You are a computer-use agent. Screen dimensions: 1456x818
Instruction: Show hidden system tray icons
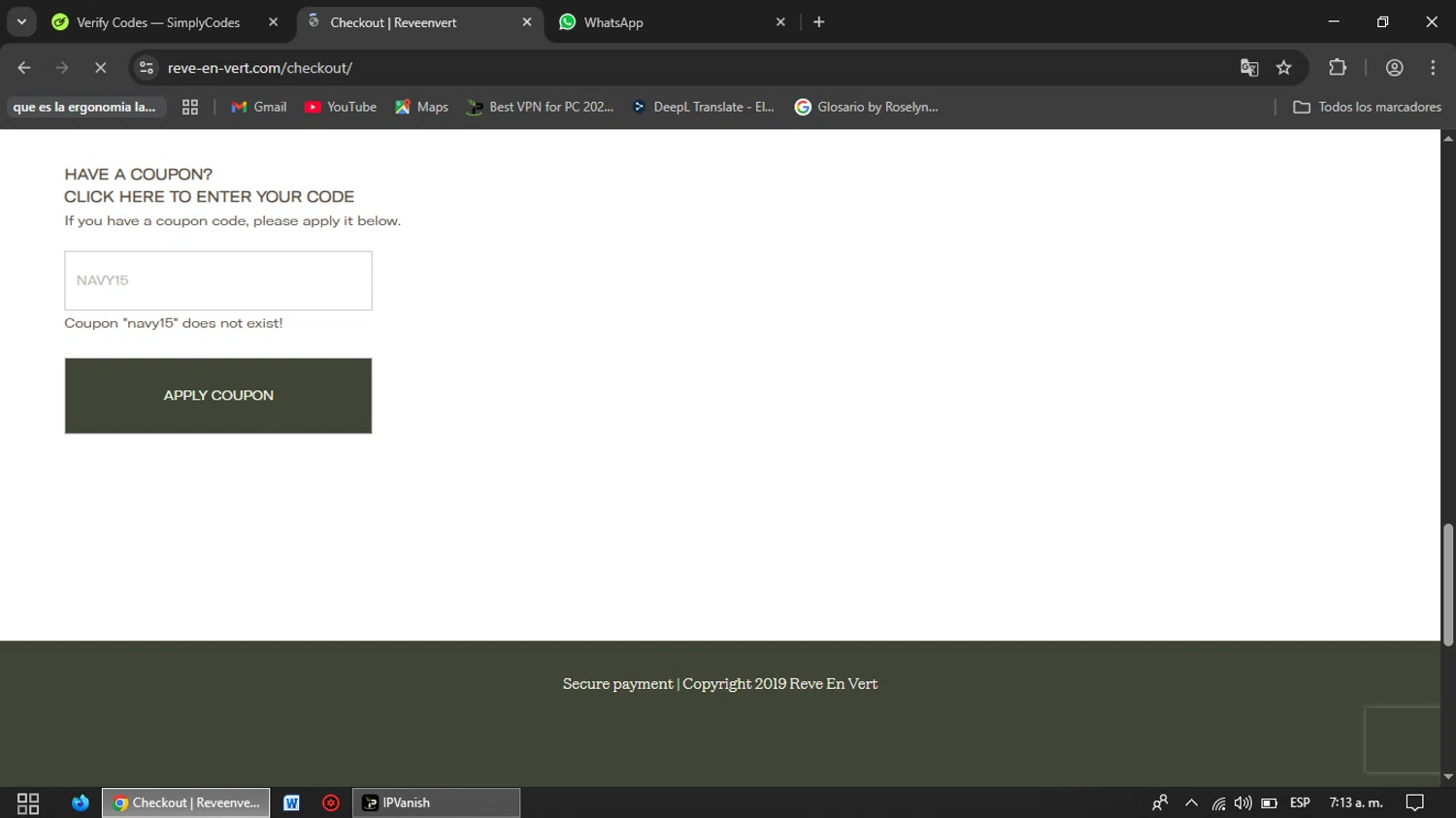(x=1191, y=802)
